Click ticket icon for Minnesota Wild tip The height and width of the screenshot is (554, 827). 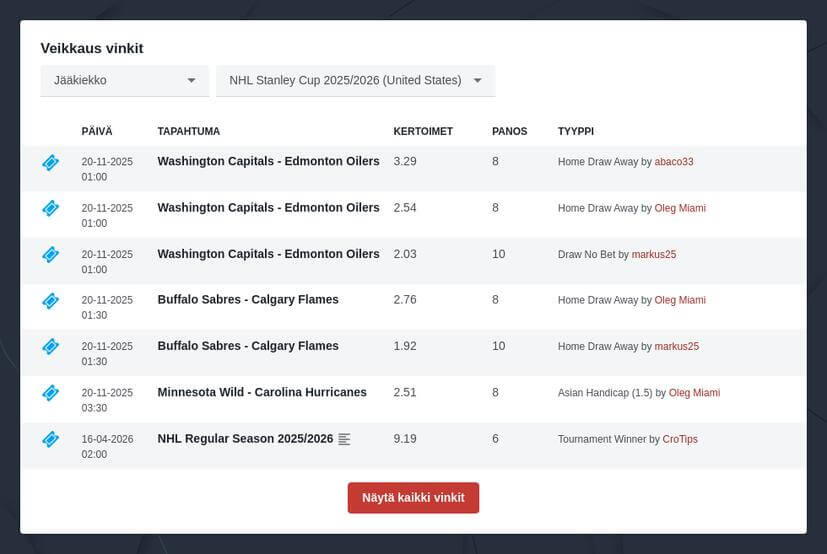click(50, 393)
